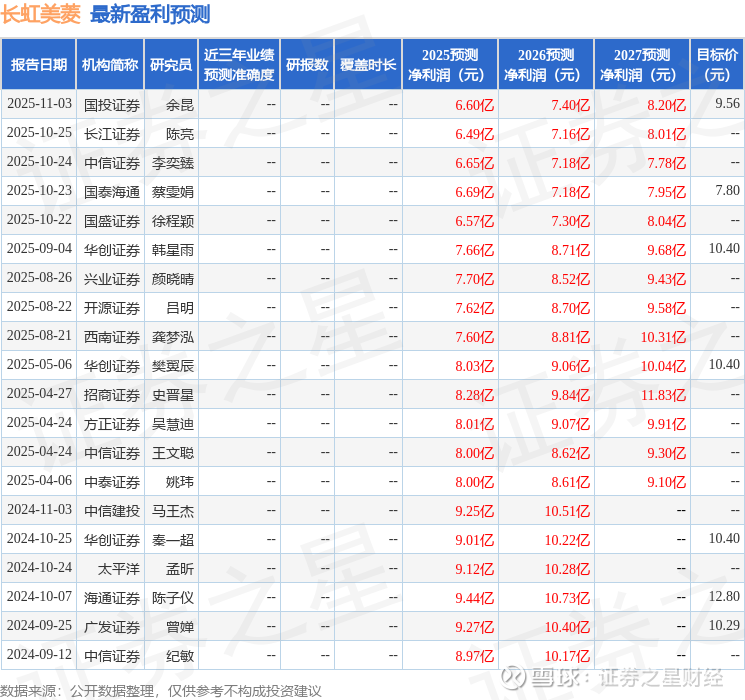The height and width of the screenshot is (700, 745).
Task: Select the 海通证券 institution cell
Action: click(x=112, y=598)
